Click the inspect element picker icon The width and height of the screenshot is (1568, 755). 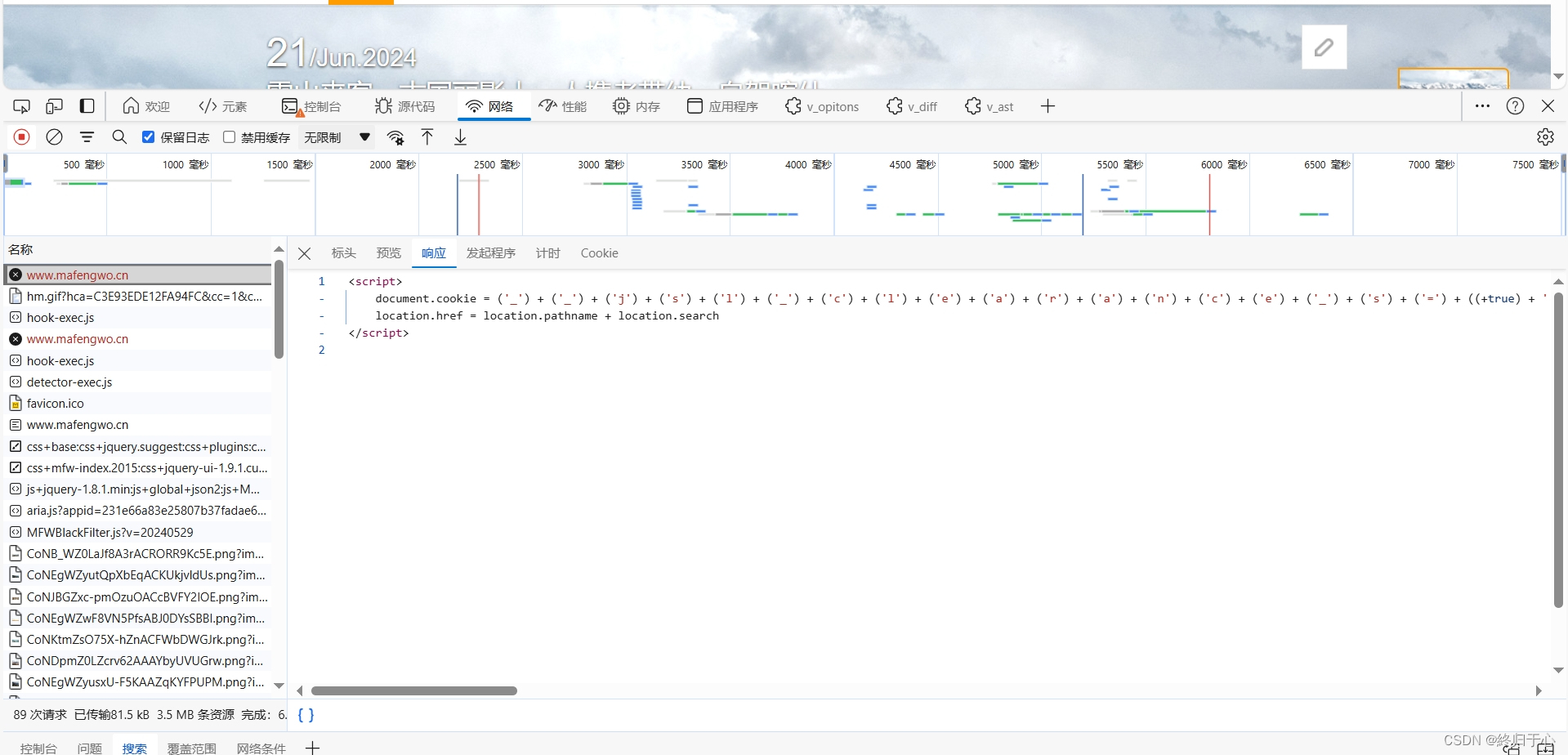click(22, 106)
